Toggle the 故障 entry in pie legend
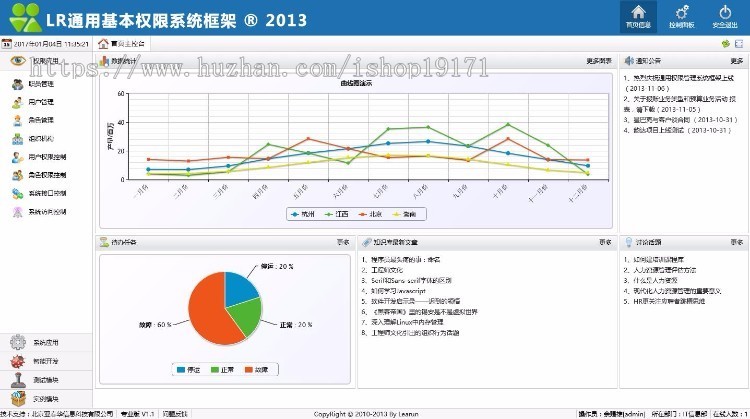750x419 pixels. (256, 370)
